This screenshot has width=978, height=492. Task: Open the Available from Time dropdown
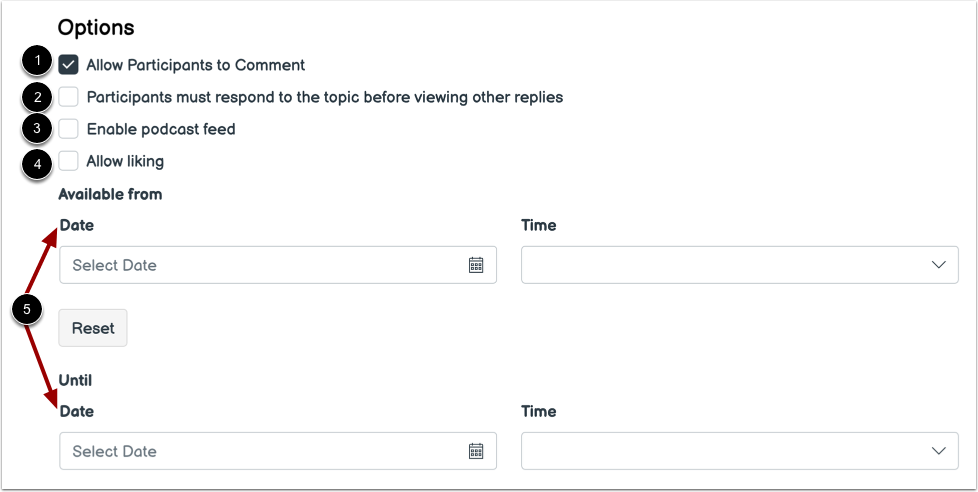pyautogui.click(x=739, y=265)
